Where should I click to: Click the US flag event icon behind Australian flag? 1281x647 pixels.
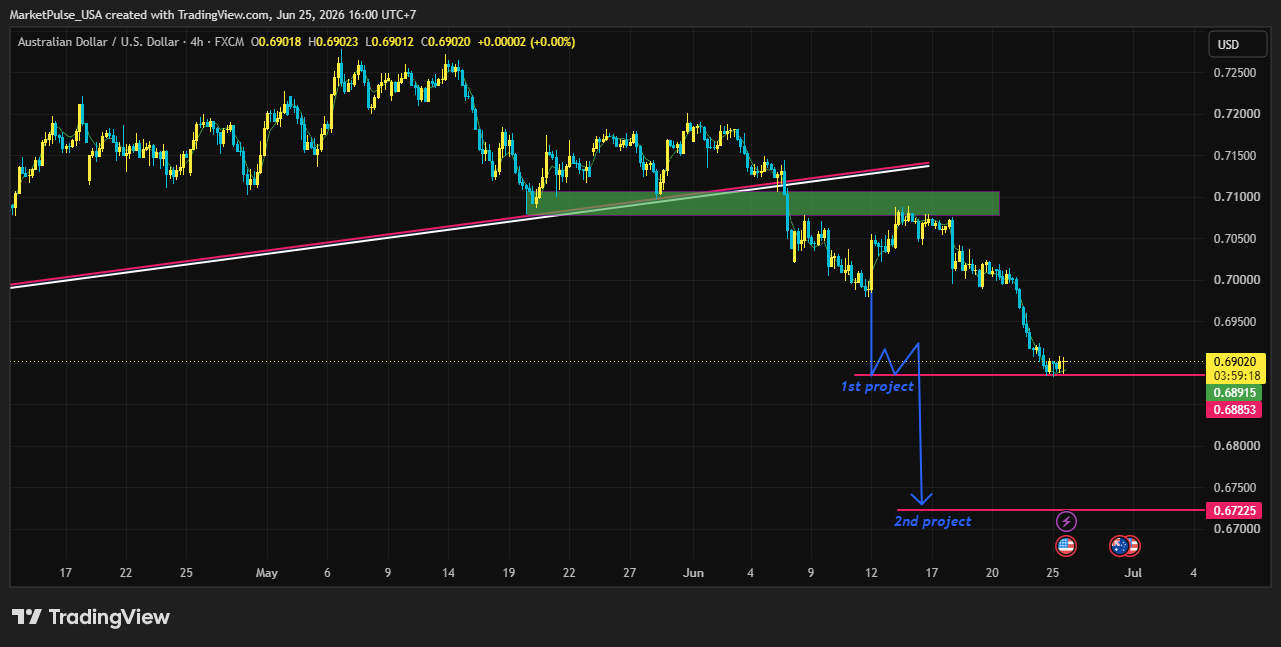pyautogui.click(x=1132, y=546)
